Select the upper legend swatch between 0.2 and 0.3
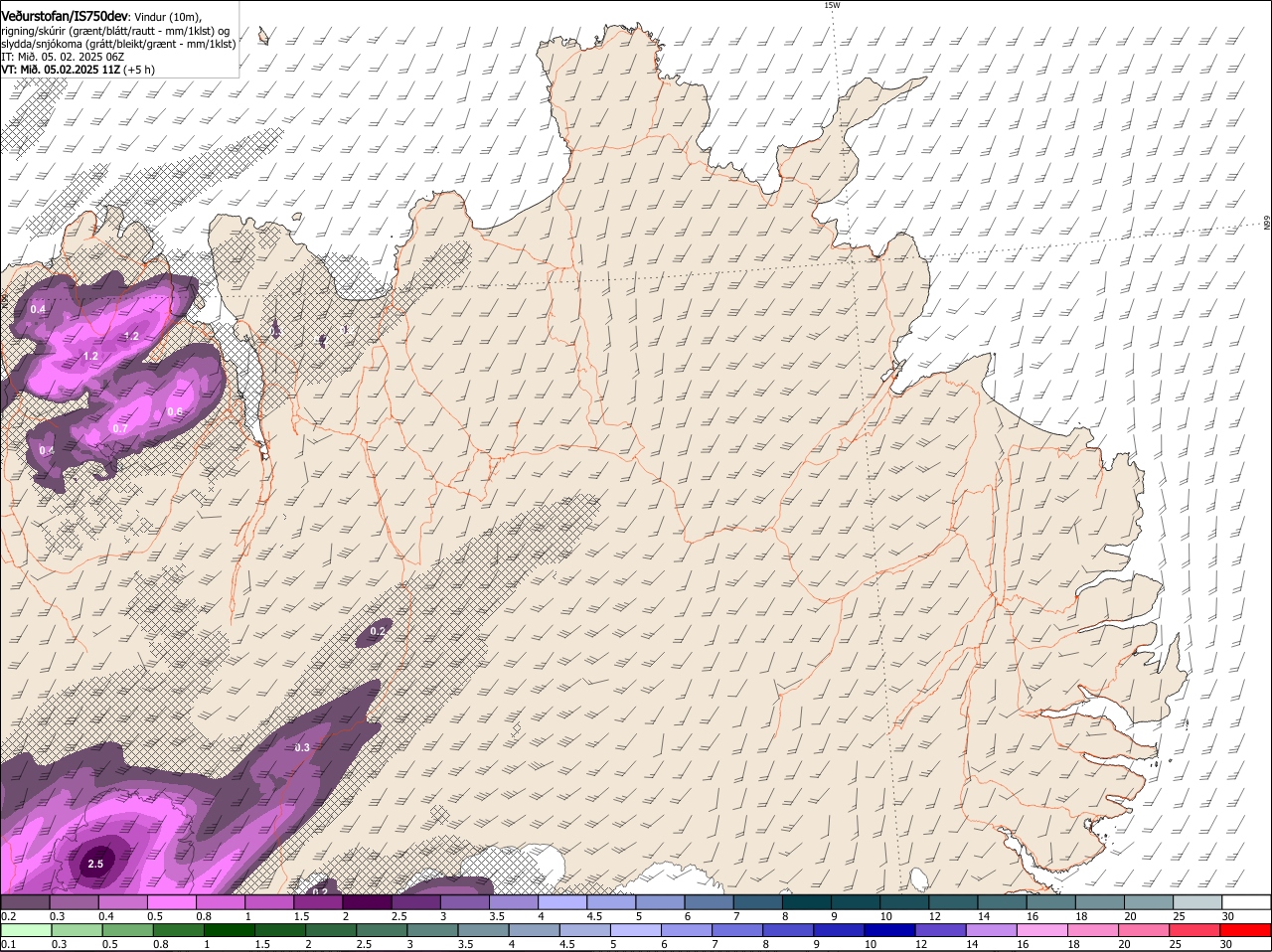1272x952 pixels. point(26,902)
